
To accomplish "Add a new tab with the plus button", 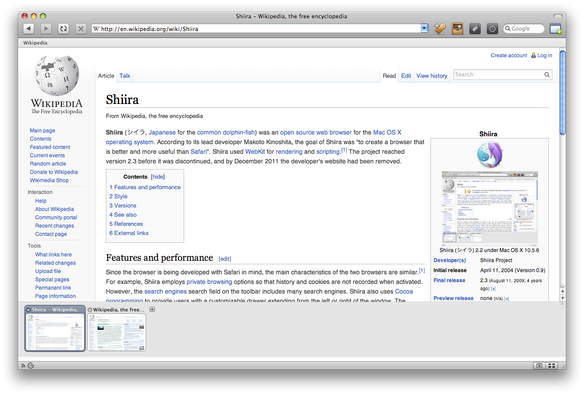I will pos(152,309).
